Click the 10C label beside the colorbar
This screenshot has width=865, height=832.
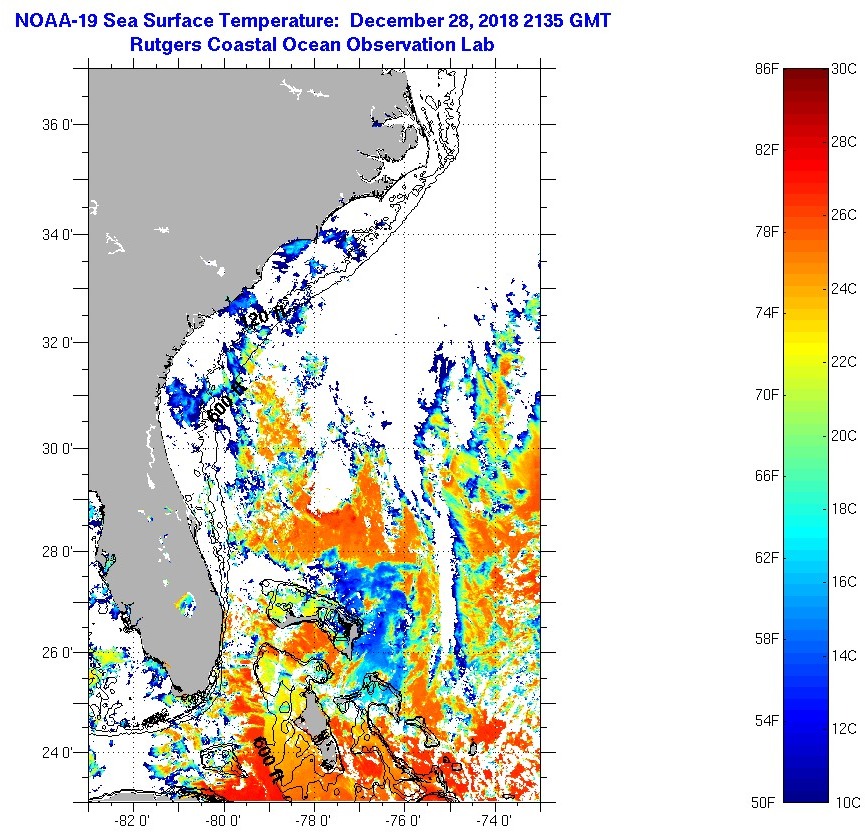pyautogui.click(x=844, y=801)
